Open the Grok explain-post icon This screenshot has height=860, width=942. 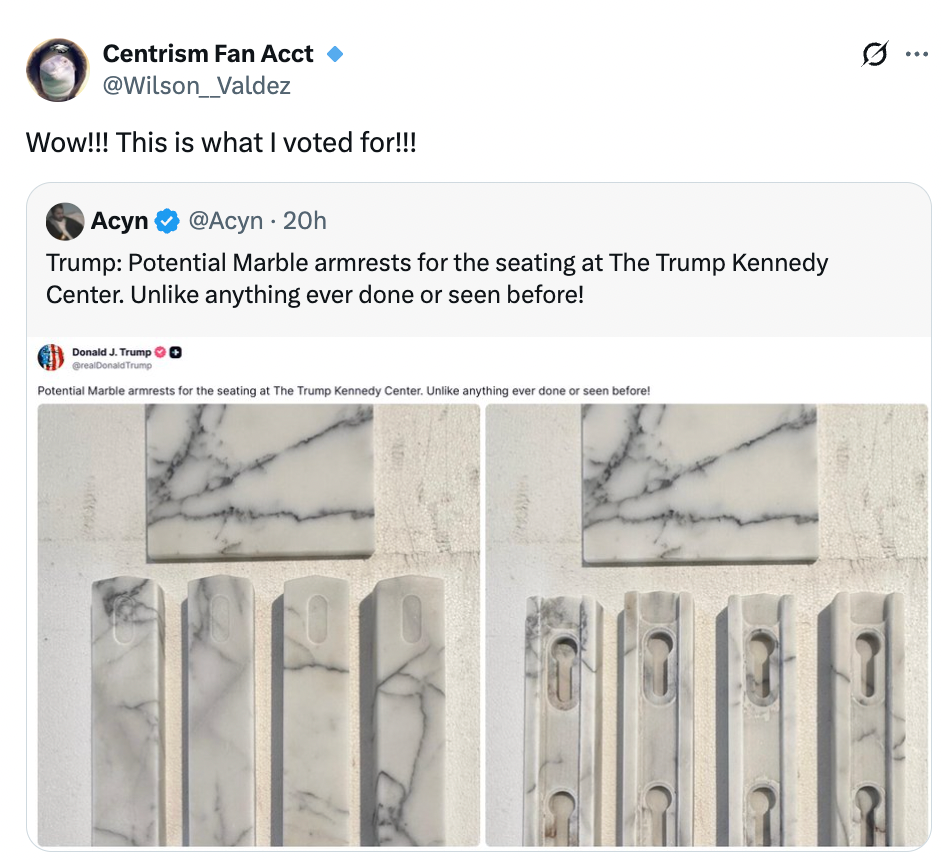tap(875, 55)
